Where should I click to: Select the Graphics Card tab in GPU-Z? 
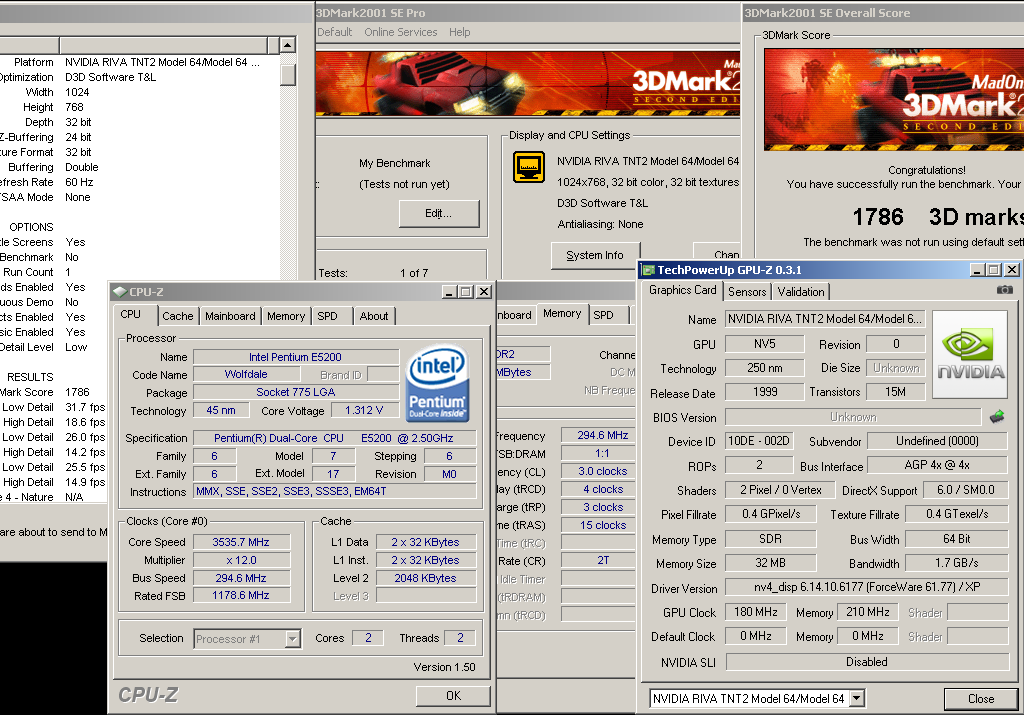pos(682,290)
